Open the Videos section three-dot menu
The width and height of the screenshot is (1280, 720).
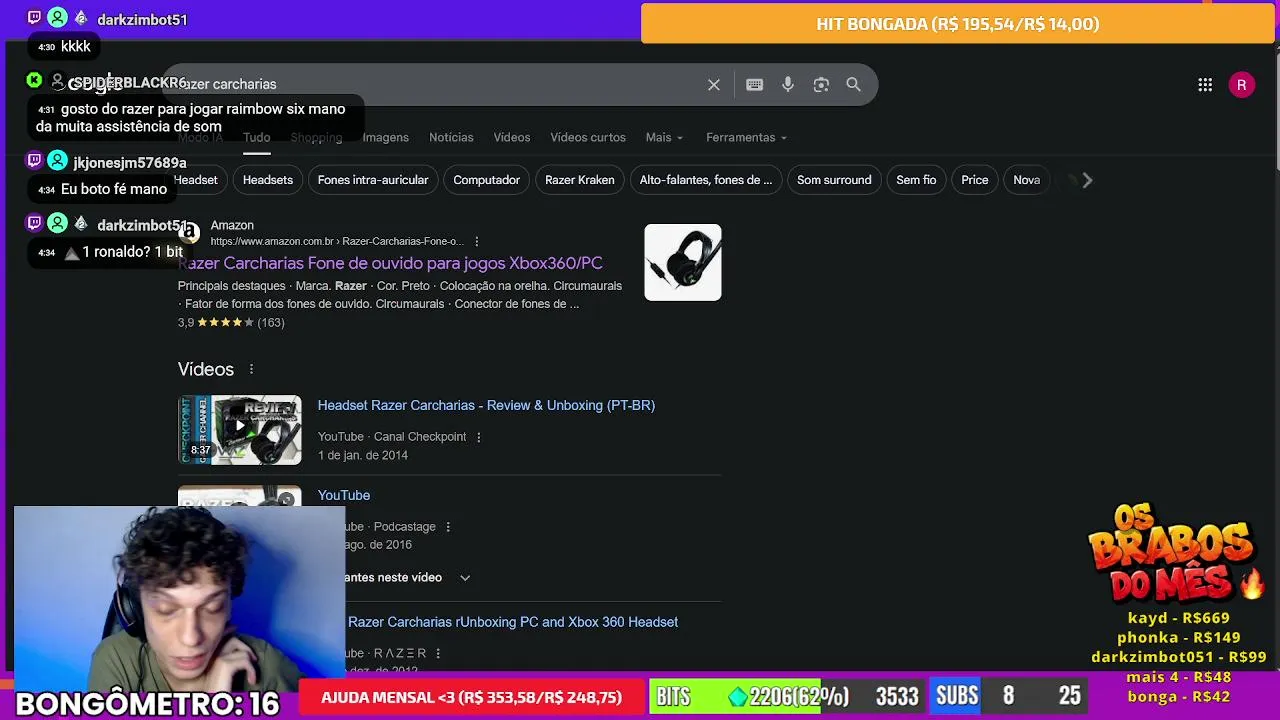tap(251, 369)
